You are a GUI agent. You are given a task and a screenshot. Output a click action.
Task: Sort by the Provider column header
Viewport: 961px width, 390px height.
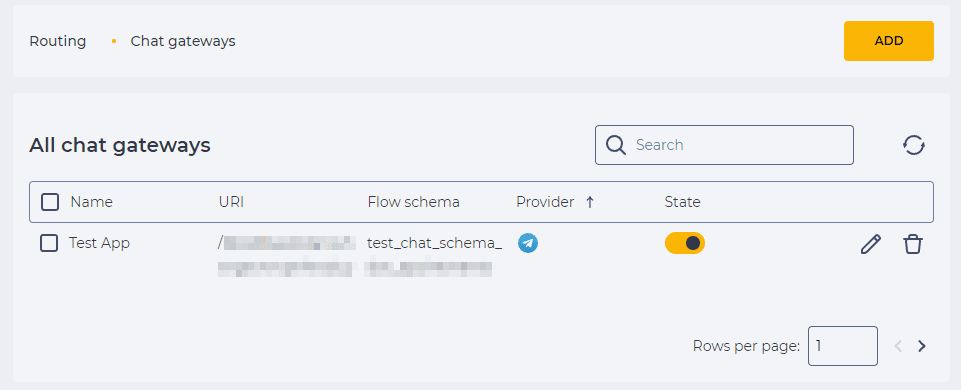(x=545, y=202)
